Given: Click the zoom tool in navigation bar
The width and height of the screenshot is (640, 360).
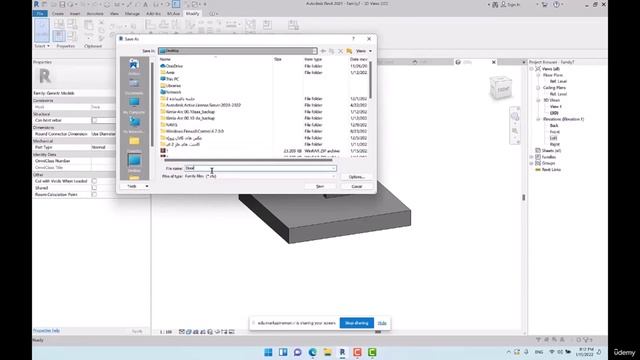Looking at the screenshot, I should [x=515, y=131].
